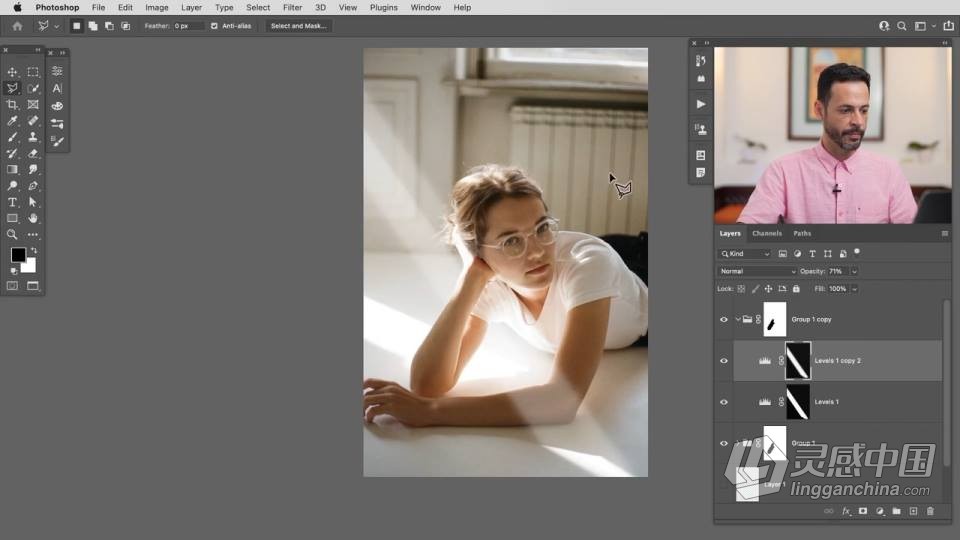The width and height of the screenshot is (960, 540).
Task: Select the Polygonal Lasso tool in toolbox
Action: click(12, 88)
